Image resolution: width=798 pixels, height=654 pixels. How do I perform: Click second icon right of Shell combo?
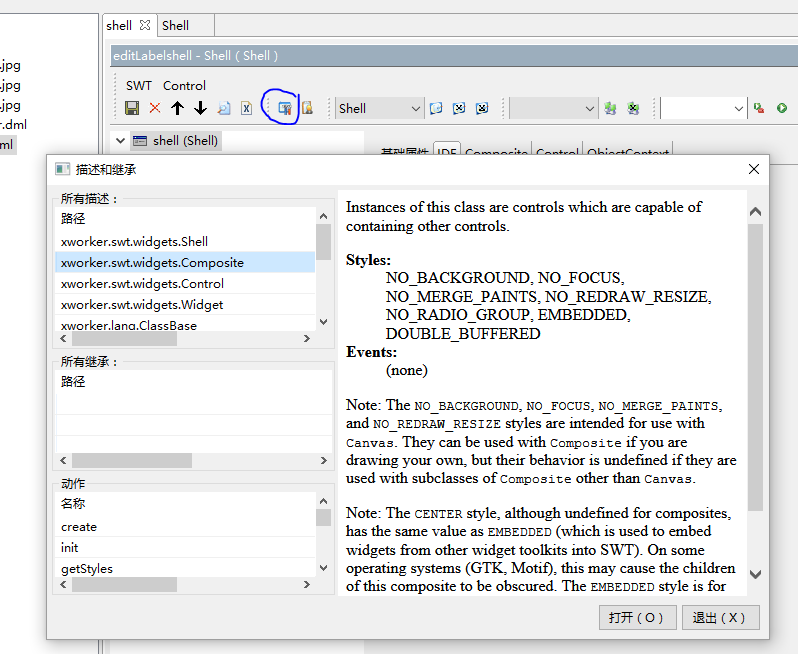point(459,108)
